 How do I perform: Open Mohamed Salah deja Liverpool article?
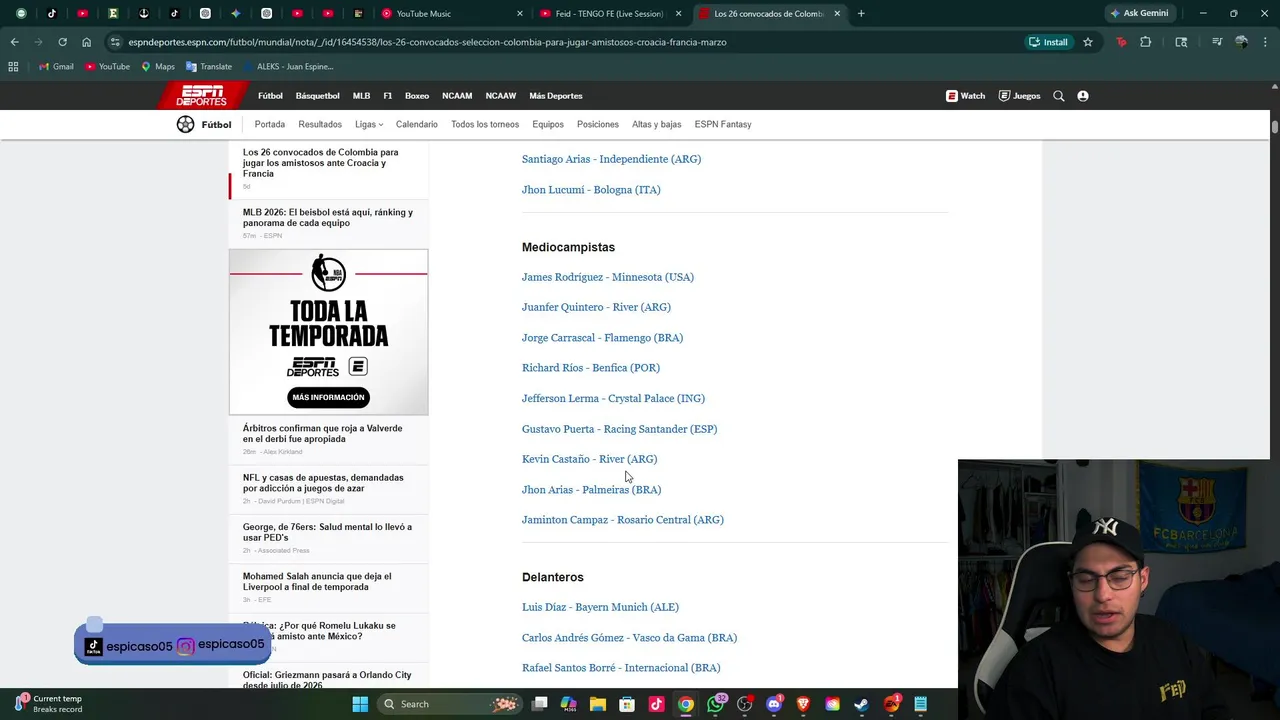click(x=317, y=581)
